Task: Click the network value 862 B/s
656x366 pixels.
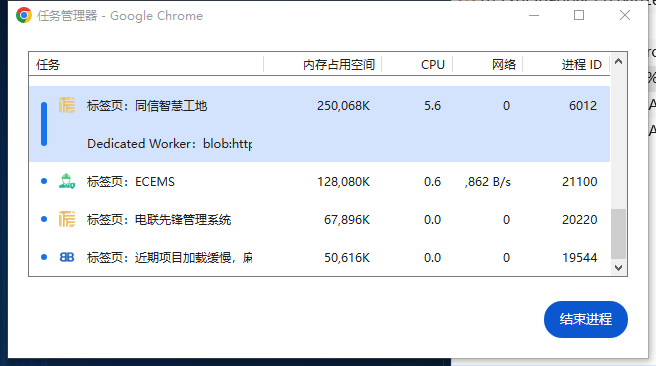Action: pos(488,182)
